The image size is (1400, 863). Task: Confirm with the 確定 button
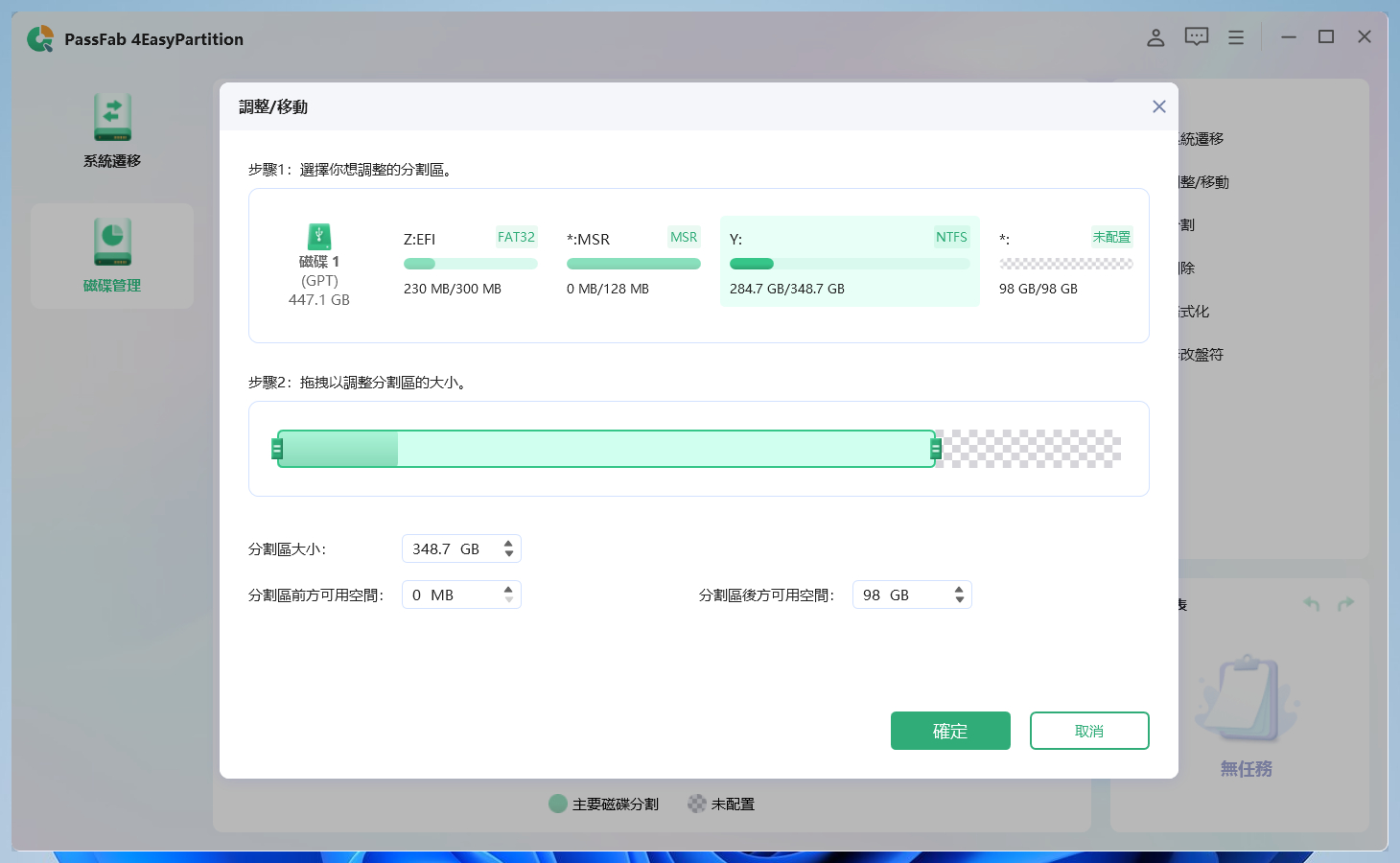coord(949,731)
